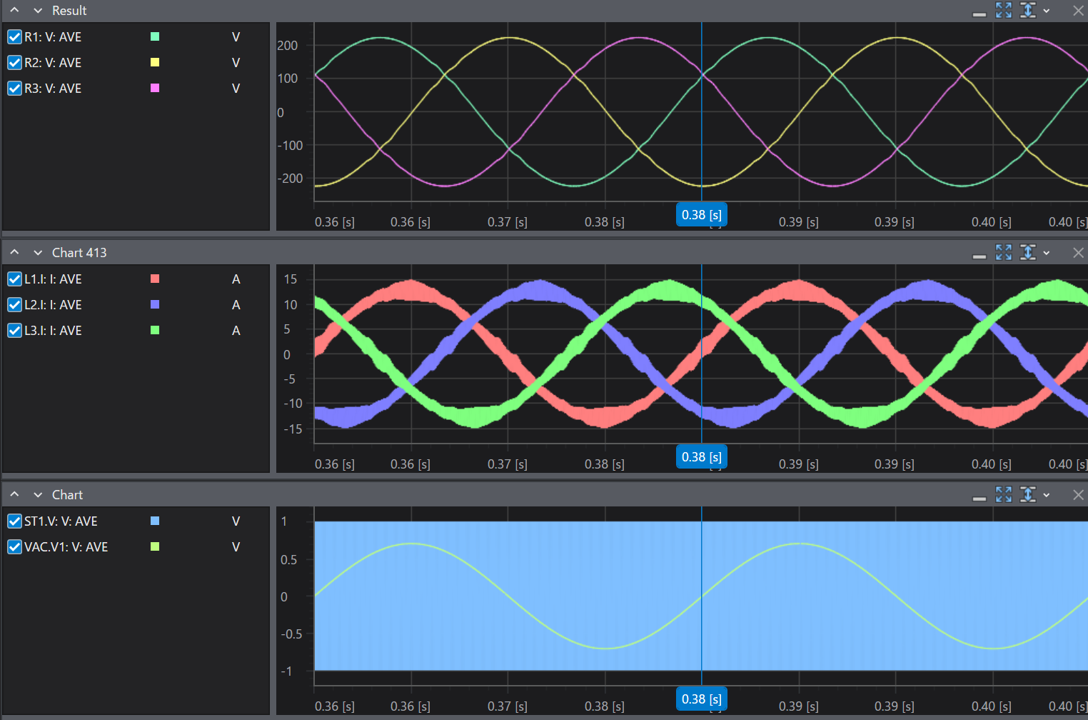Click the R3: V: AVE signal label

pyautogui.click(x=53, y=89)
